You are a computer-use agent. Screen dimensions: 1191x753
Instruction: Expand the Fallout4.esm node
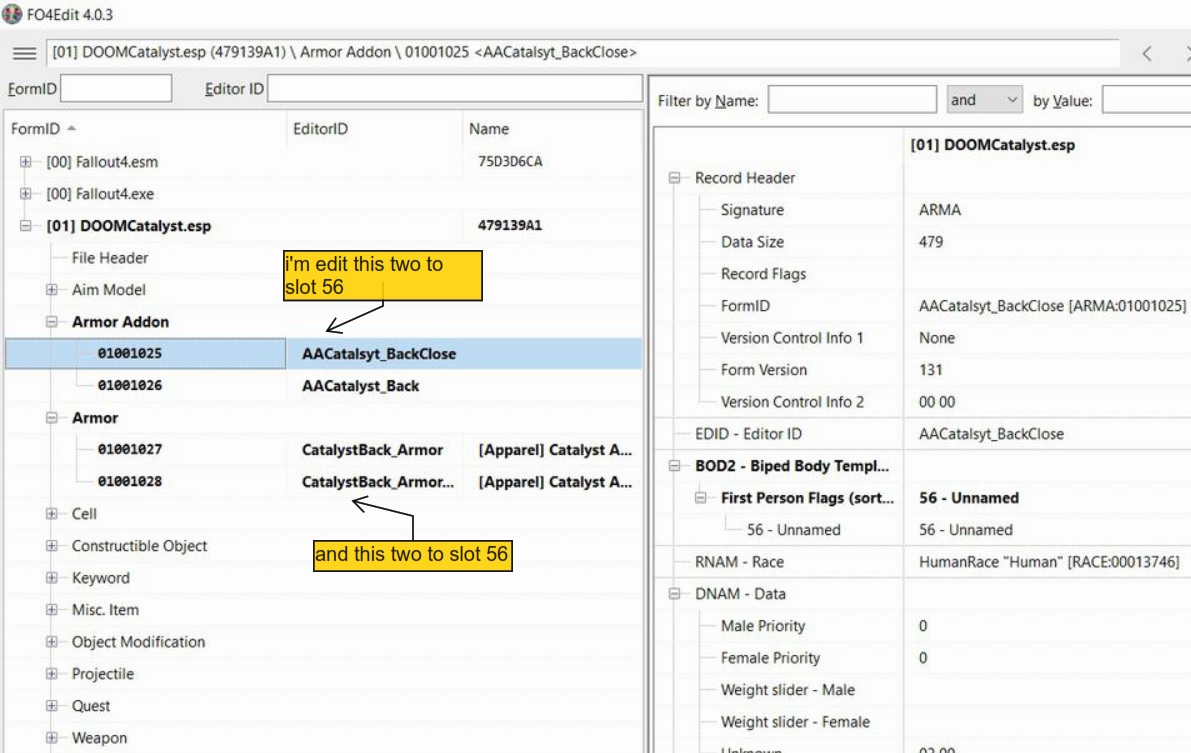click(x=25, y=162)
